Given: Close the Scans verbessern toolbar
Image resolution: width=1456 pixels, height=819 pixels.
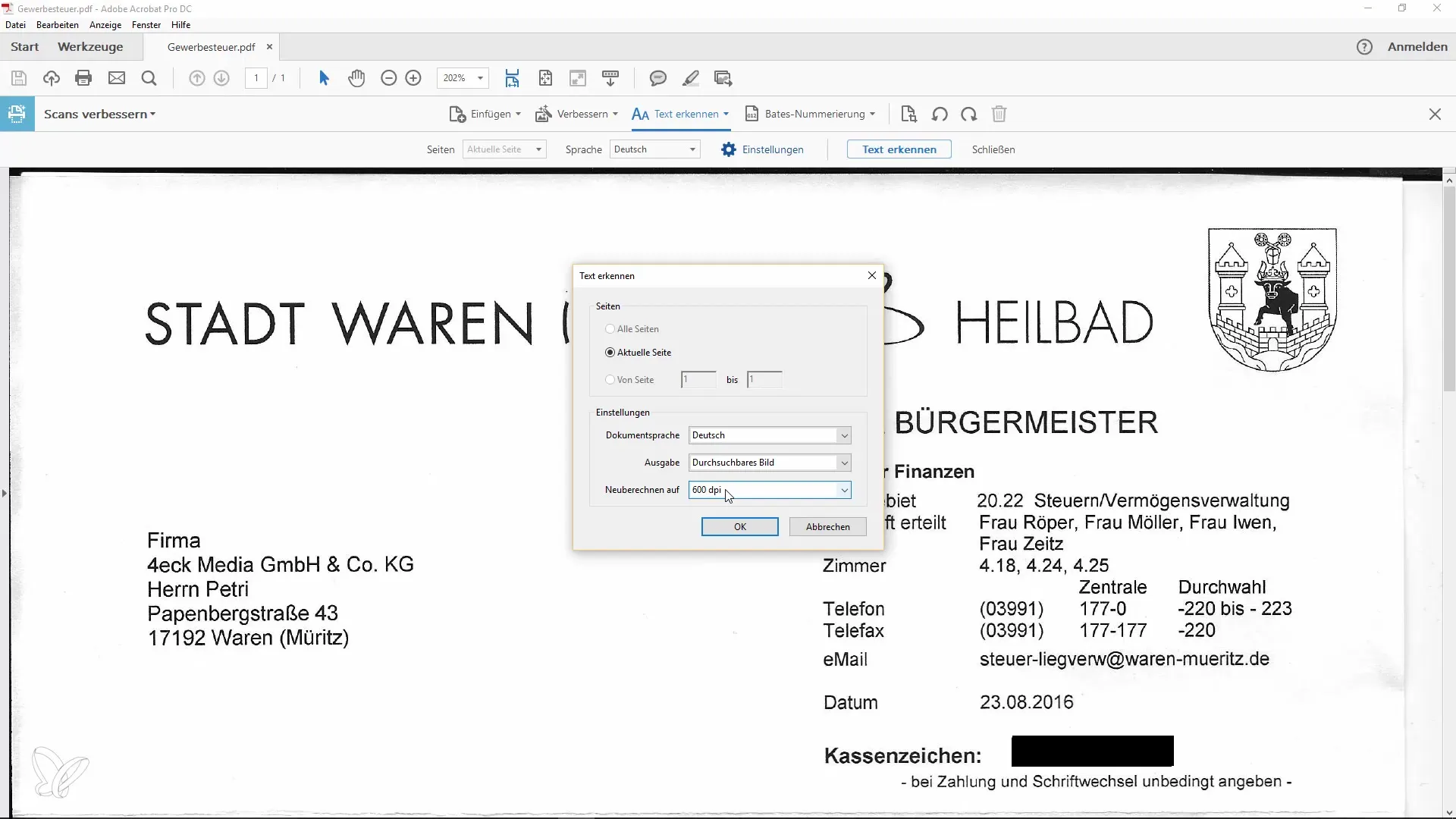Looking at the screenshot, I should [1435, 115].
